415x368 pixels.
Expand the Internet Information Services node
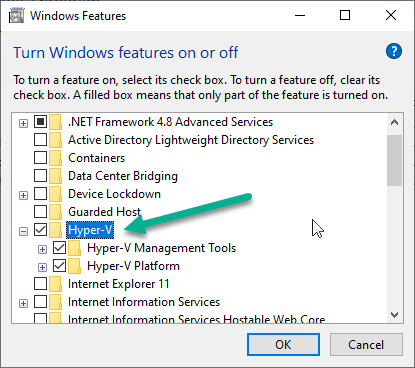tap(23, 303)
